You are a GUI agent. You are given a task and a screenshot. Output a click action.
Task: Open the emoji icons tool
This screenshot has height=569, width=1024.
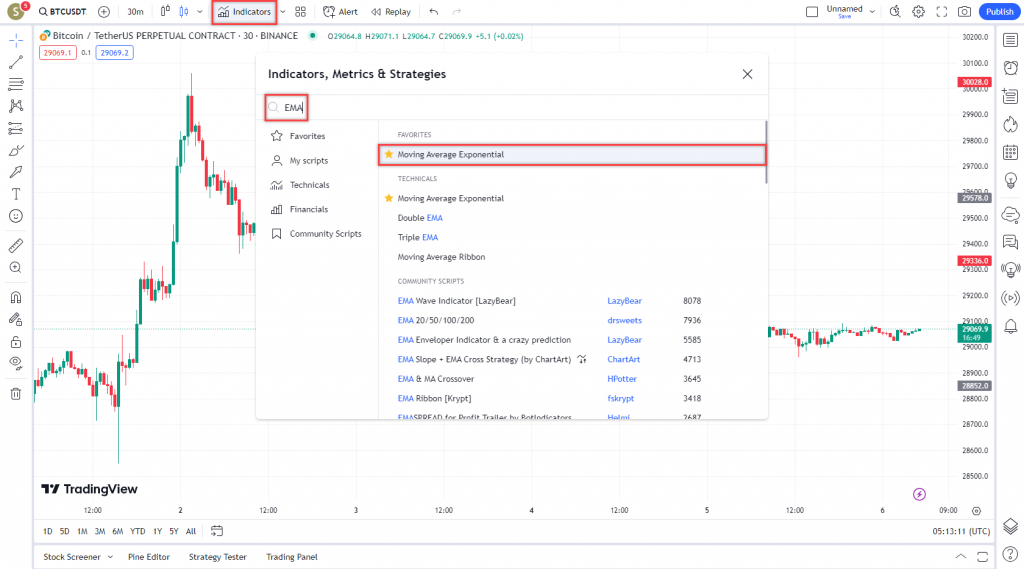(16, 216)
